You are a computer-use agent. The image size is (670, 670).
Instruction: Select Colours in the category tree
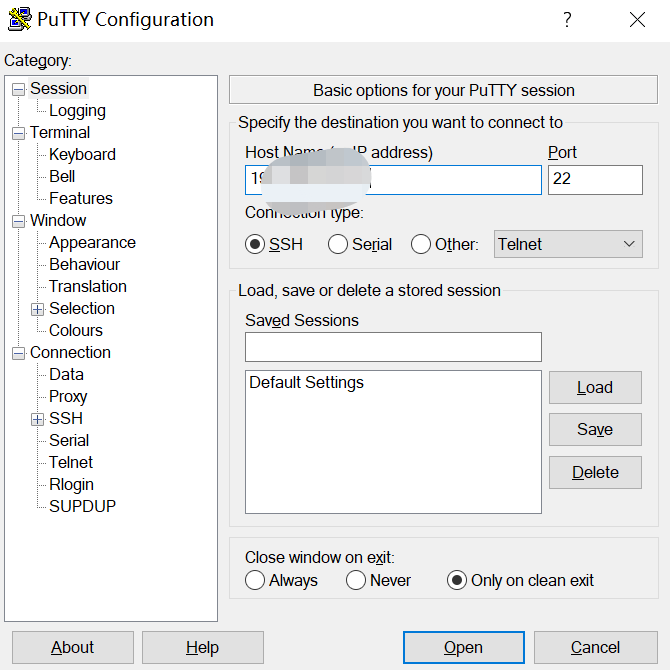(x=76, y=330)
